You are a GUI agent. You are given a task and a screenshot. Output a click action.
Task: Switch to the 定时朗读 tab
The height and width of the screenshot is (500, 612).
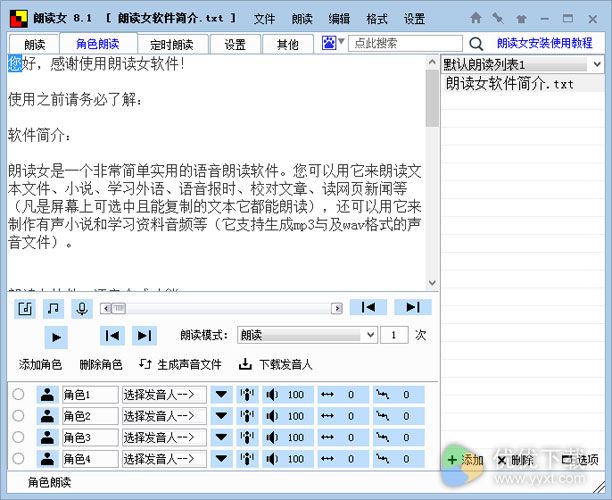(x=172, y=44)
